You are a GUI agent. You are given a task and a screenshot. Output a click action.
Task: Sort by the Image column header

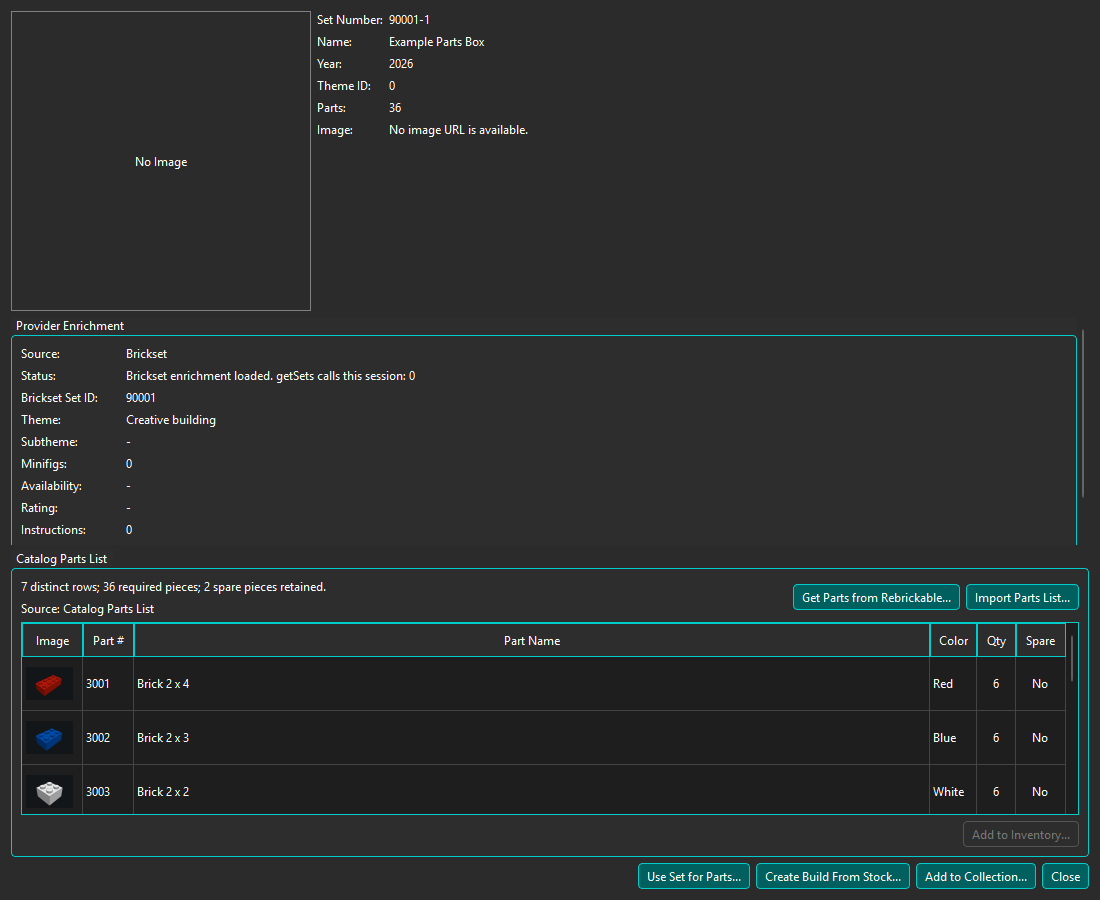pyautogui.click(x=53, y=640)
